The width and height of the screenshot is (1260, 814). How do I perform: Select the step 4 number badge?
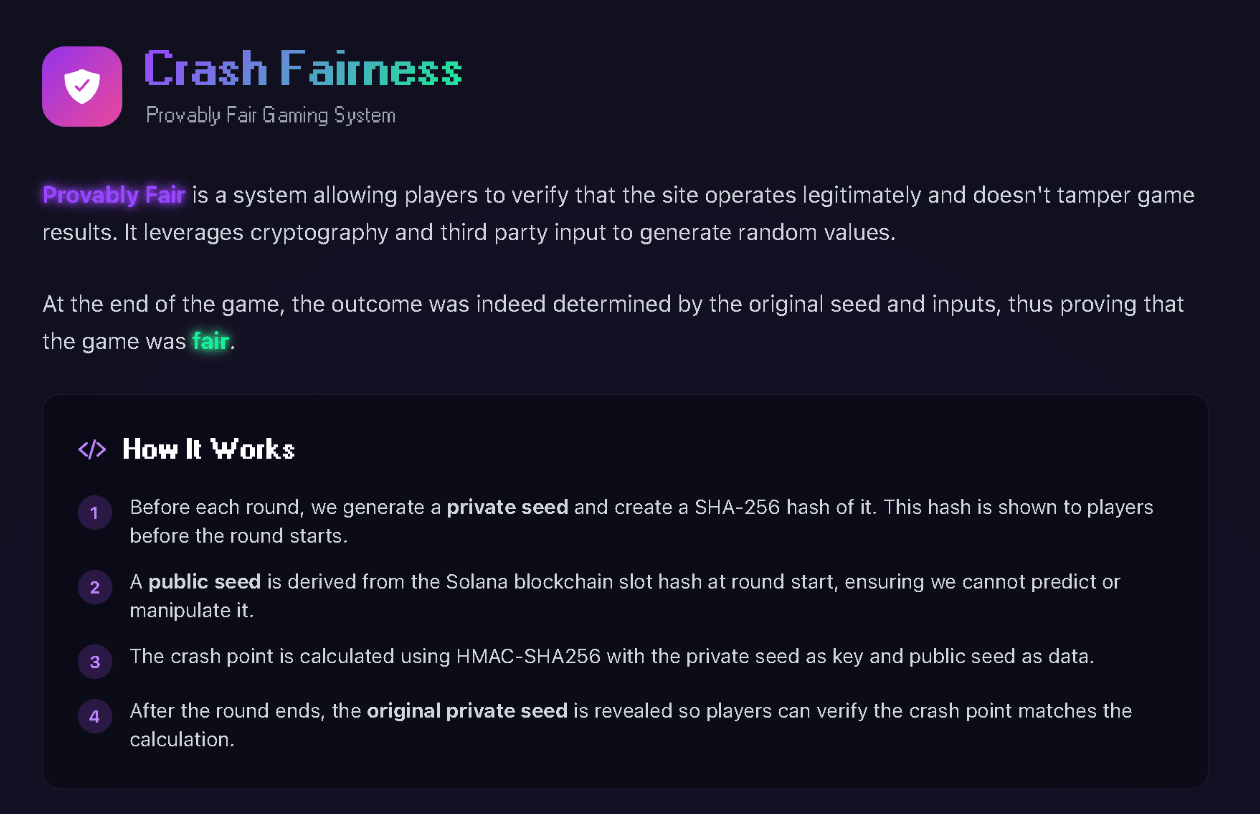[95, 716]
